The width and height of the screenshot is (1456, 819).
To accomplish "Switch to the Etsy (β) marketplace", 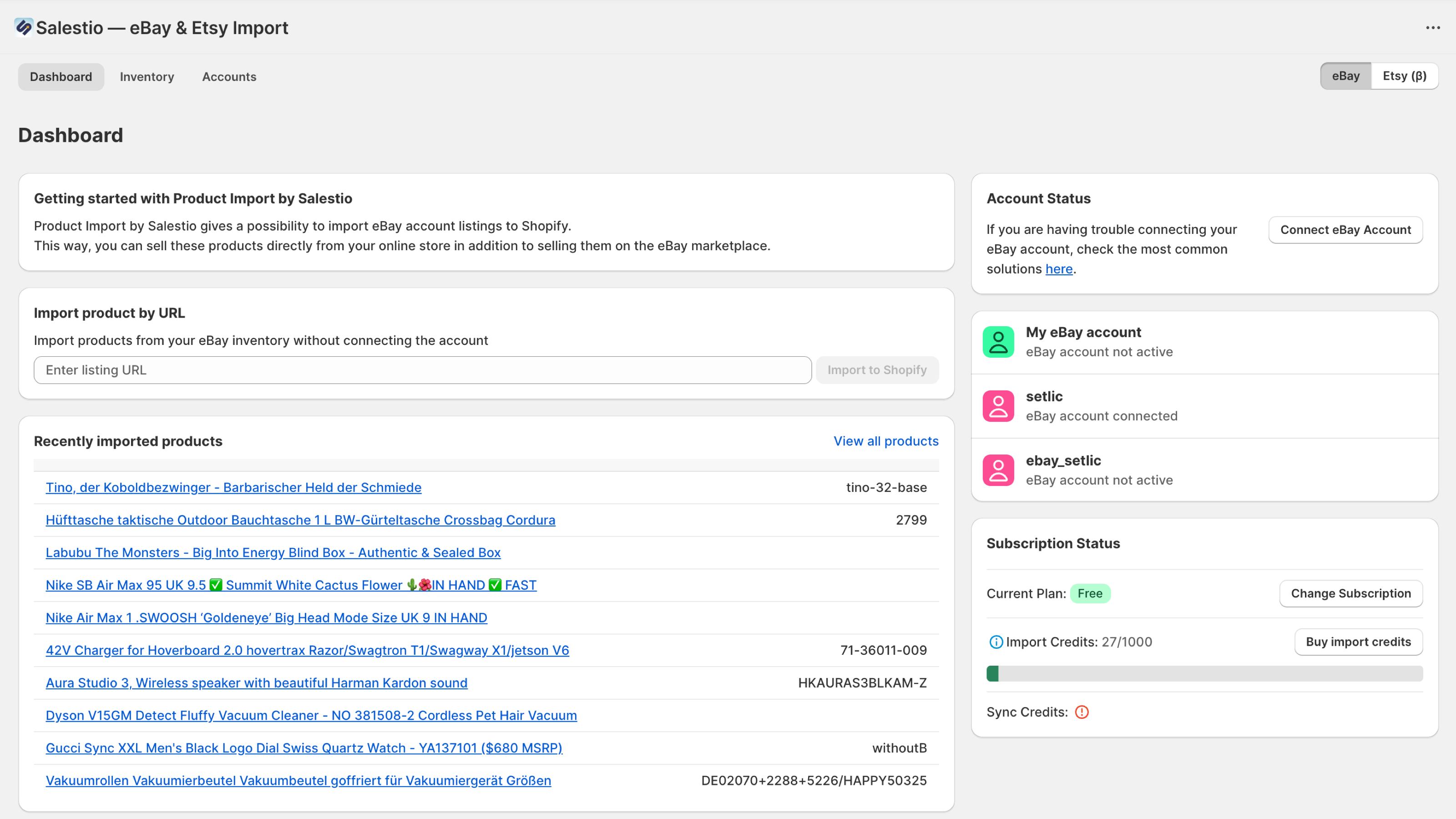I will point(1405,76).
